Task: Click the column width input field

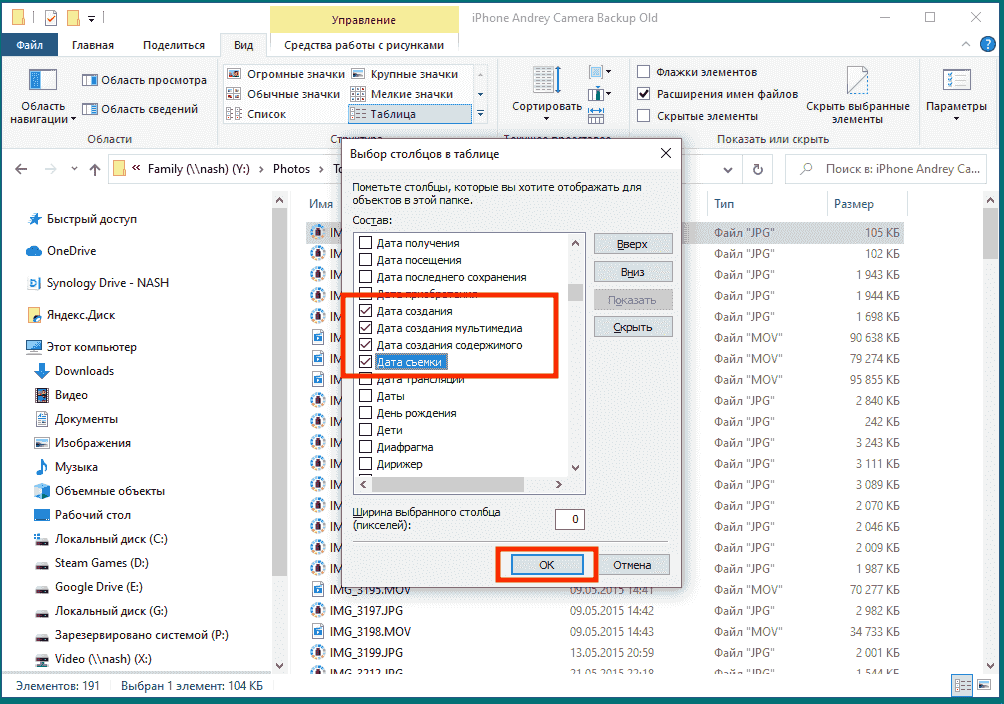Action: tap(570, 519)
